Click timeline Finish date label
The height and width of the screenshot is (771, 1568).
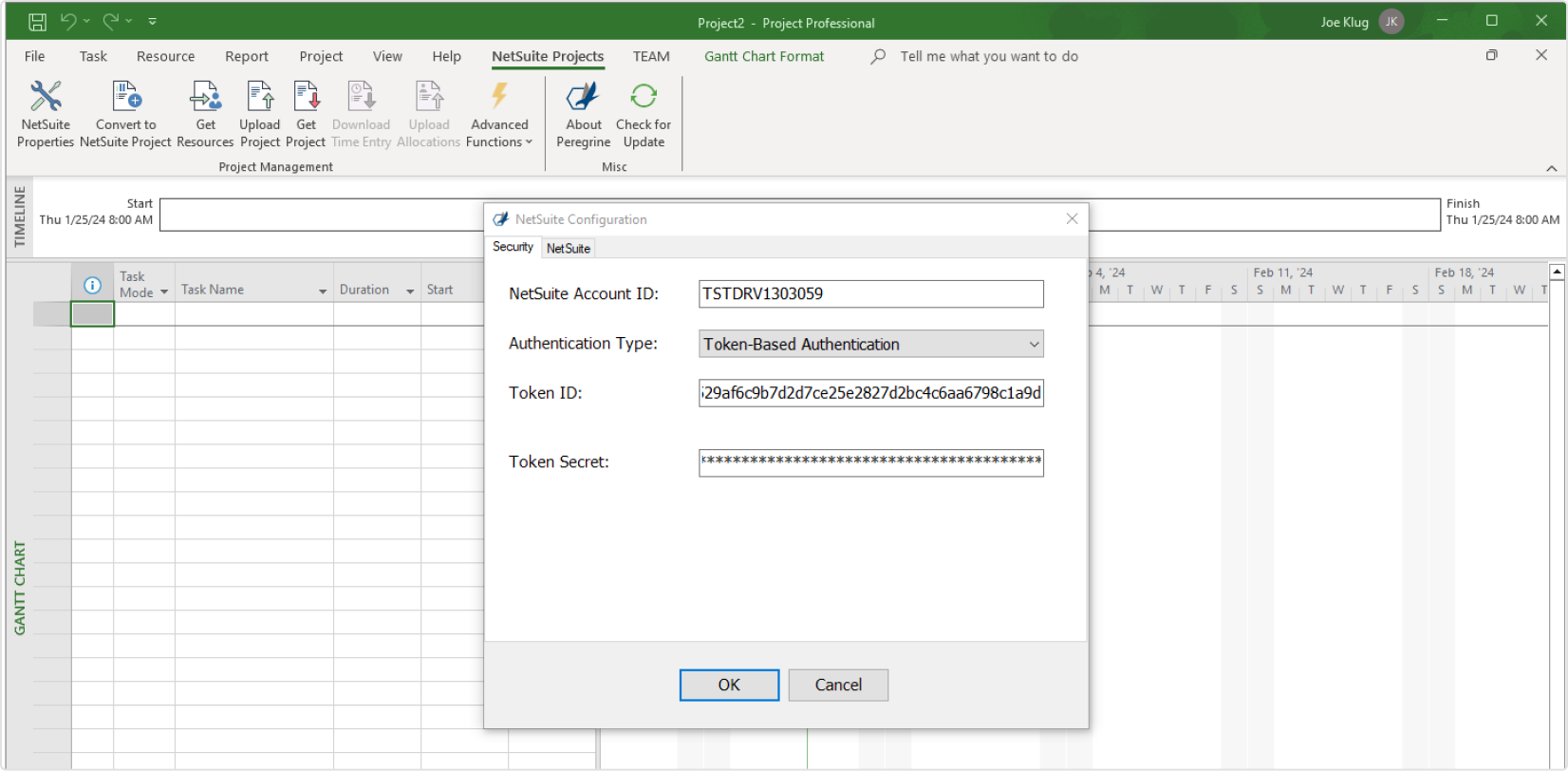pyautogui.click(x=1503, y=212)
